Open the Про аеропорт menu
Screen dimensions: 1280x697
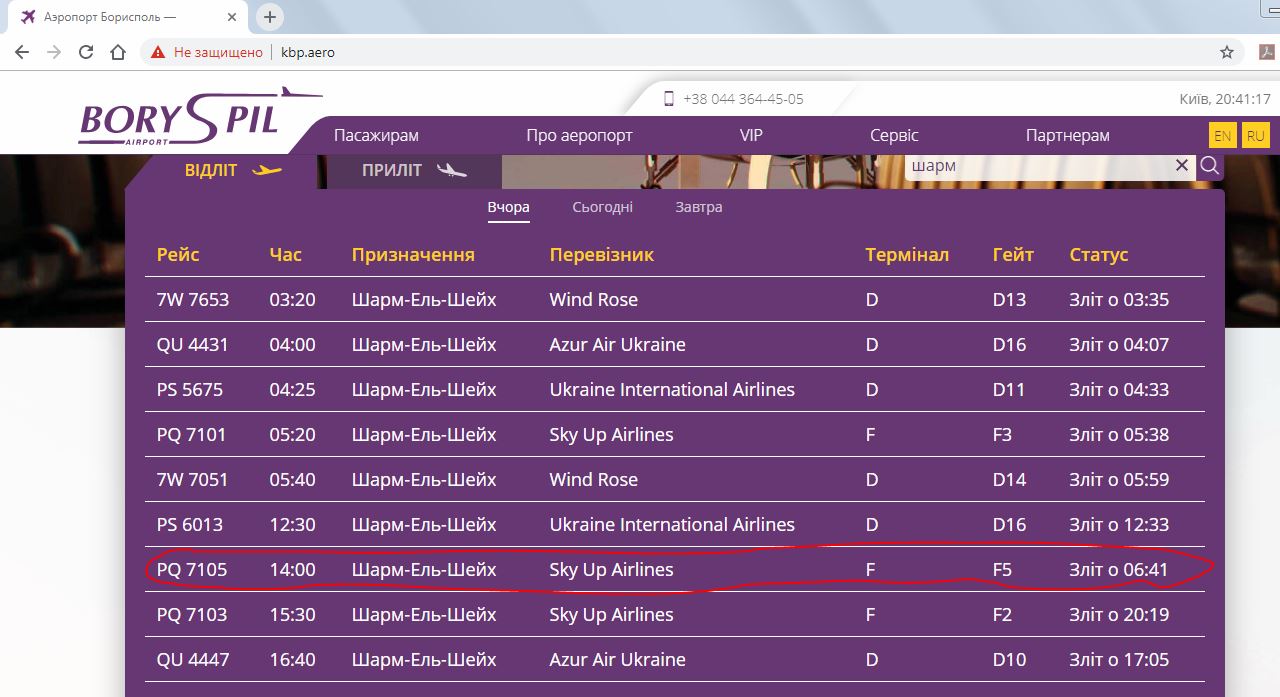click(579, 135)
